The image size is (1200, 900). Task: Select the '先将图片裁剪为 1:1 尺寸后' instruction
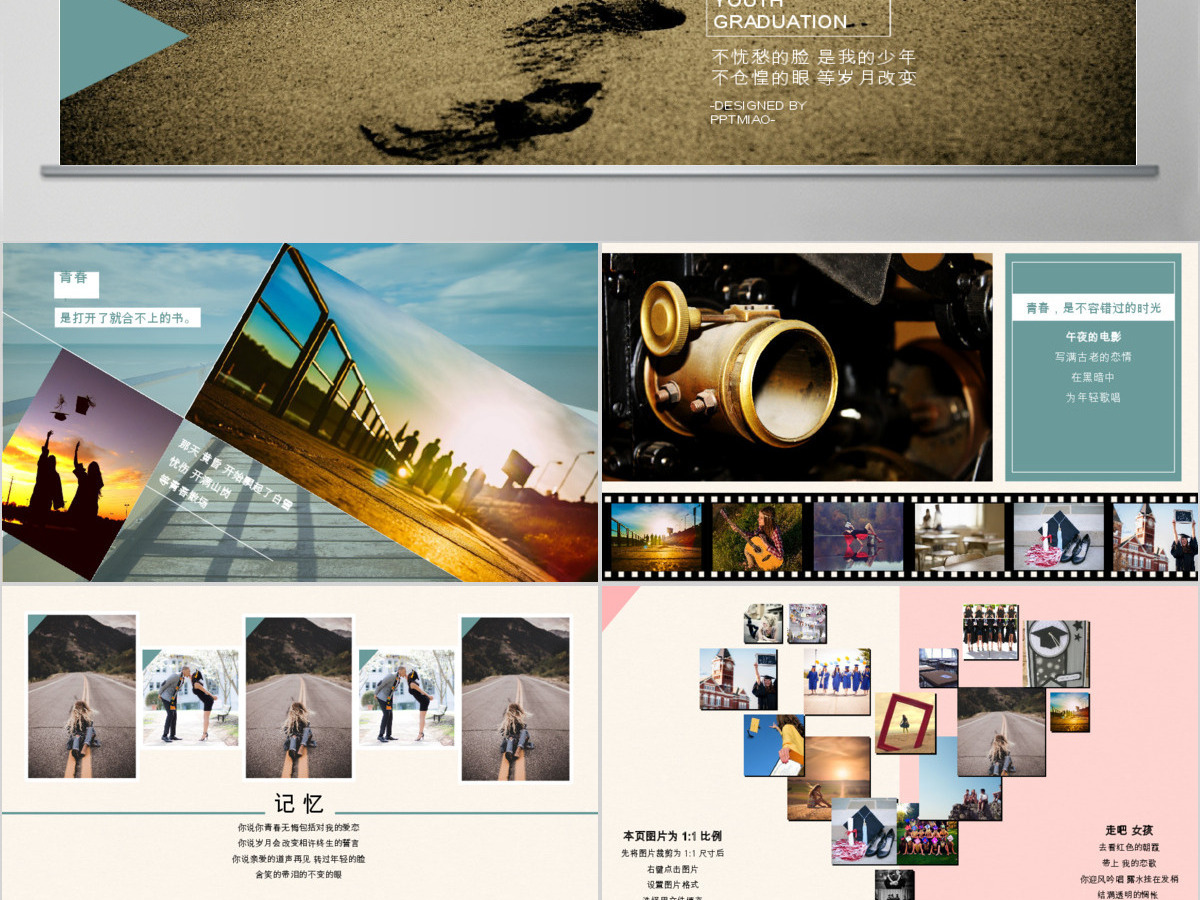point(672,853)
